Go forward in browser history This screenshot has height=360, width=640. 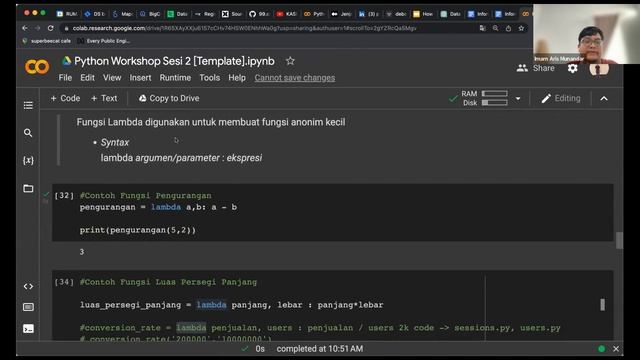38,28
